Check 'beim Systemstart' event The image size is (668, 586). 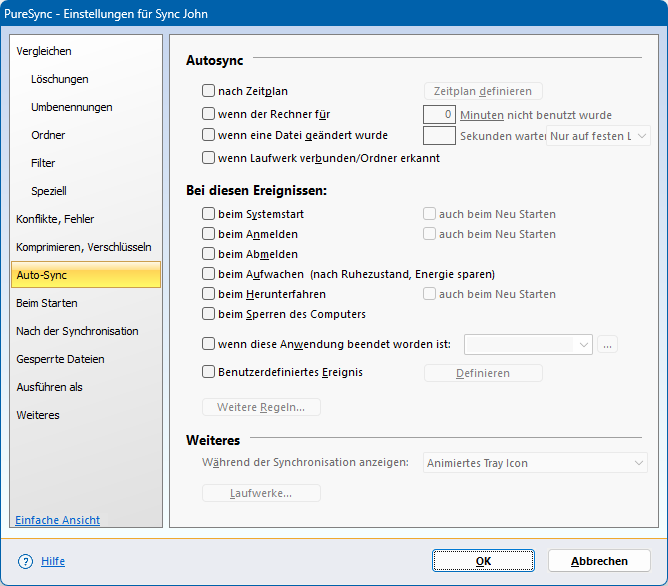208,213
